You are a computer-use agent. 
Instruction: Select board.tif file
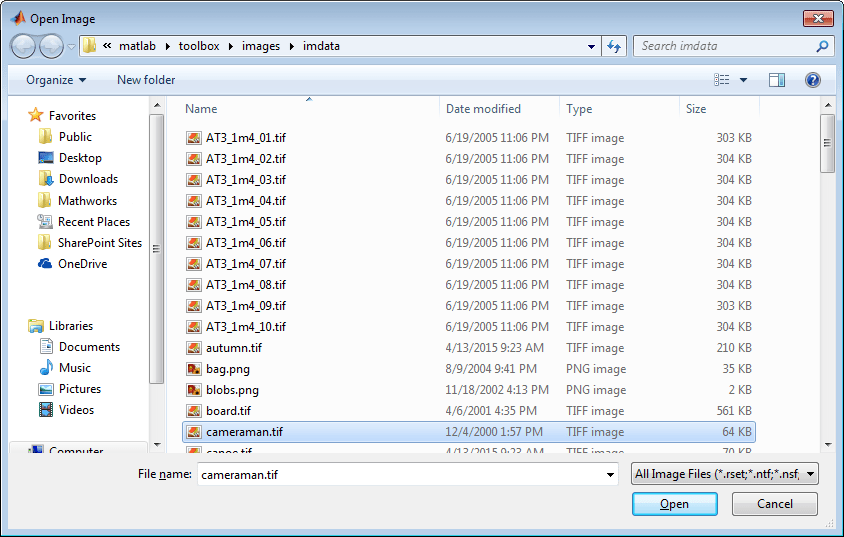[228, 411]
